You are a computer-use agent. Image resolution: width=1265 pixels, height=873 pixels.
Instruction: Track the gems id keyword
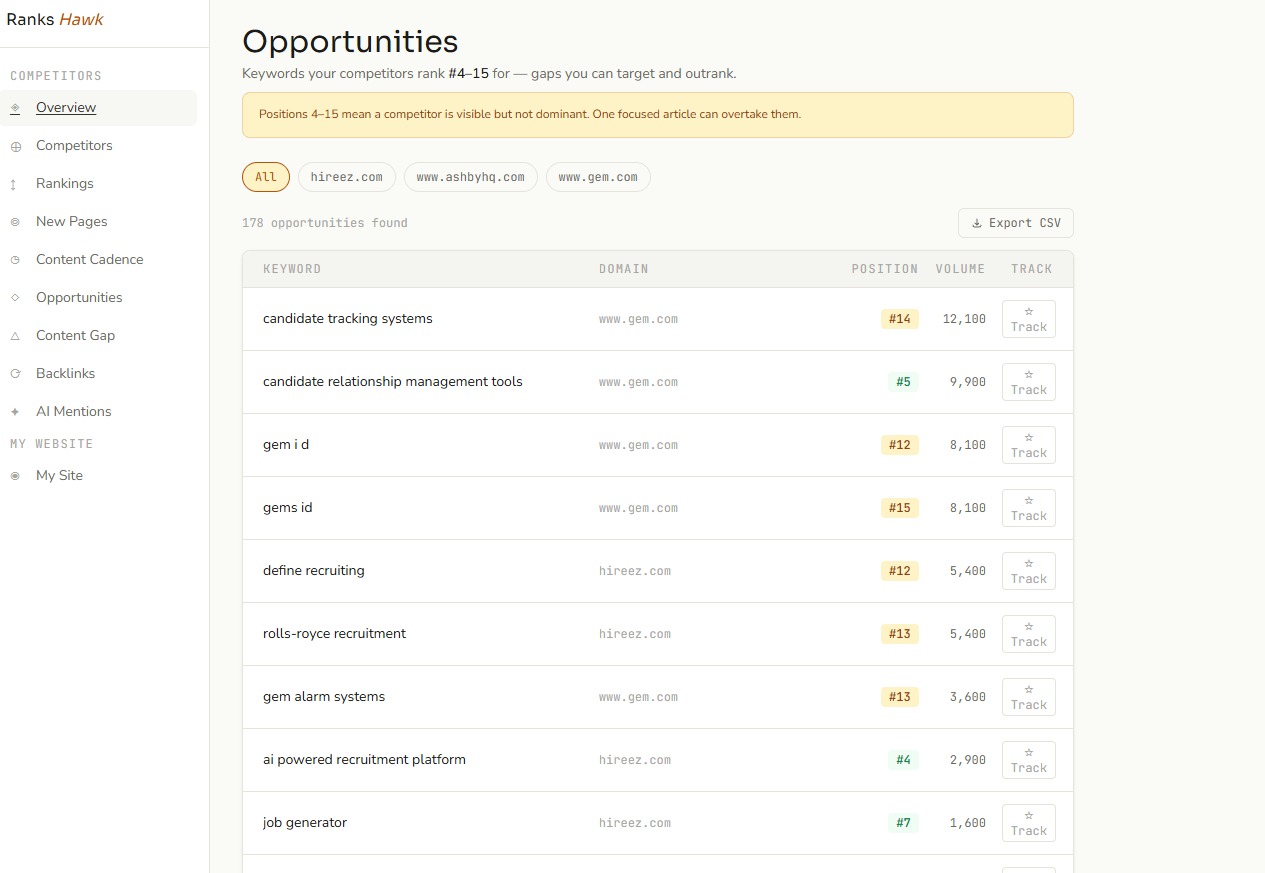[1029, 508]
